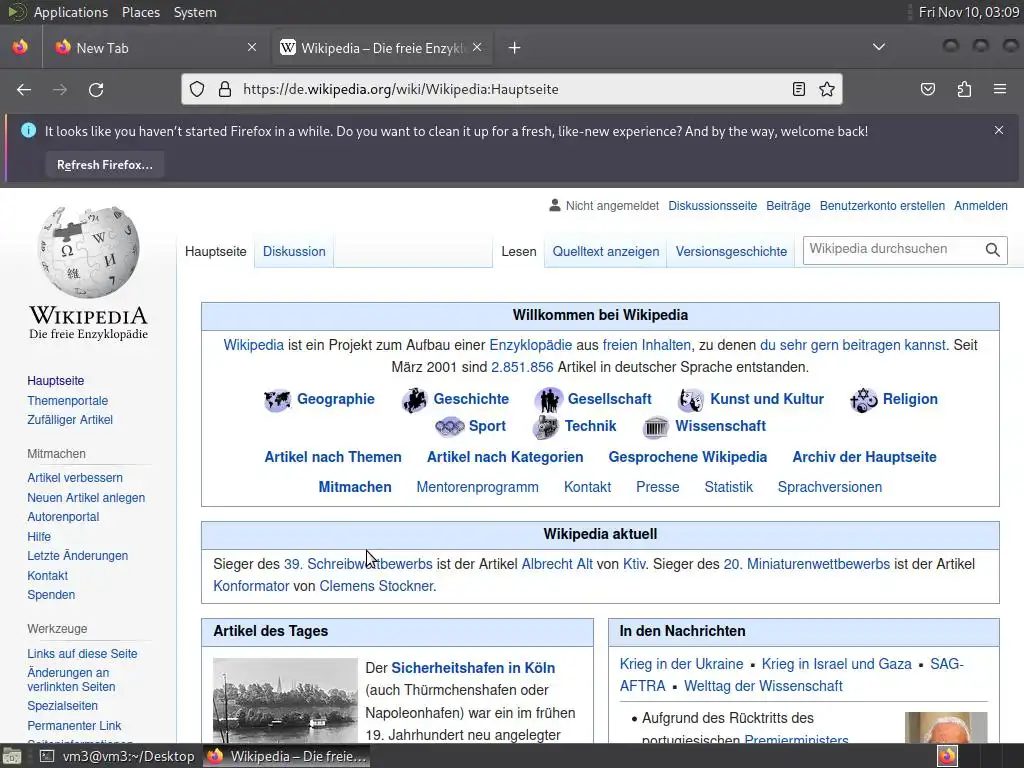Click the show desktop icon in bottom panel
This screenshot has width=1024, height=768.
tap(12, 756)
